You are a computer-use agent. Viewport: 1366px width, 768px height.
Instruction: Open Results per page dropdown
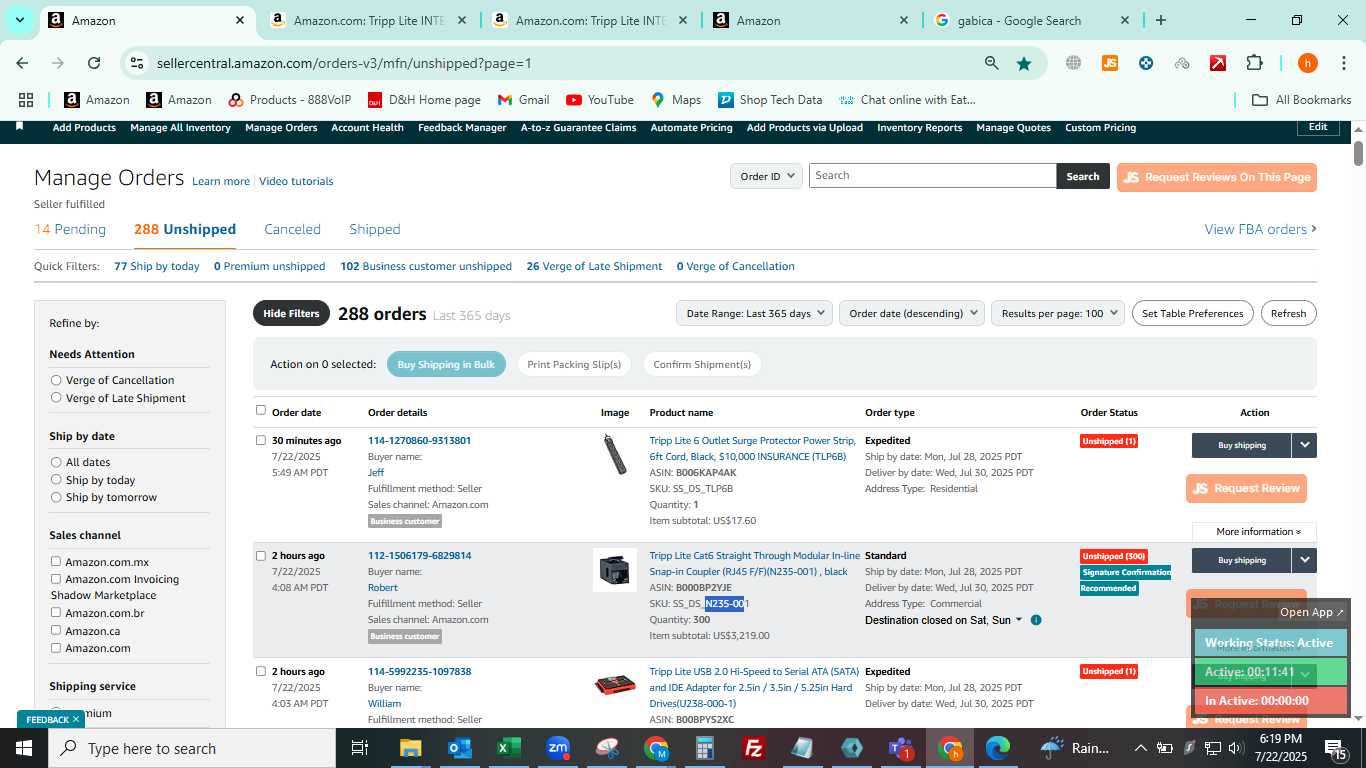pos(1058,313)
